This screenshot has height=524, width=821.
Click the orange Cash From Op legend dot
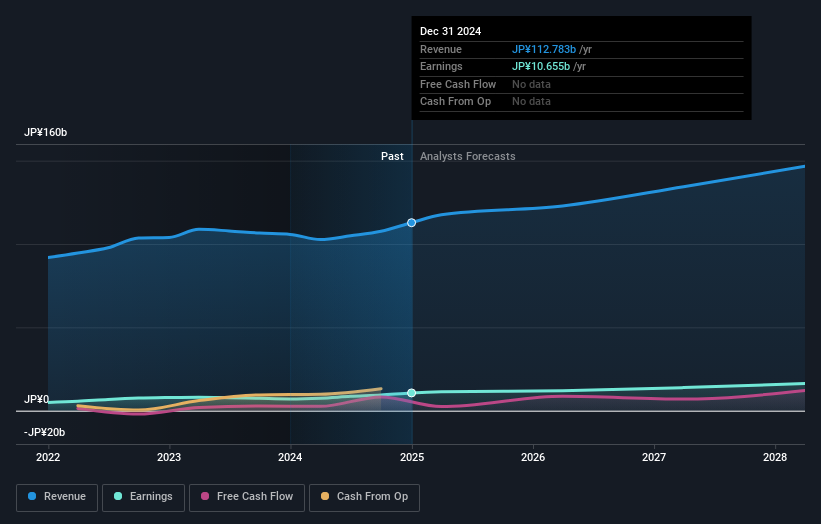point(325,496)
